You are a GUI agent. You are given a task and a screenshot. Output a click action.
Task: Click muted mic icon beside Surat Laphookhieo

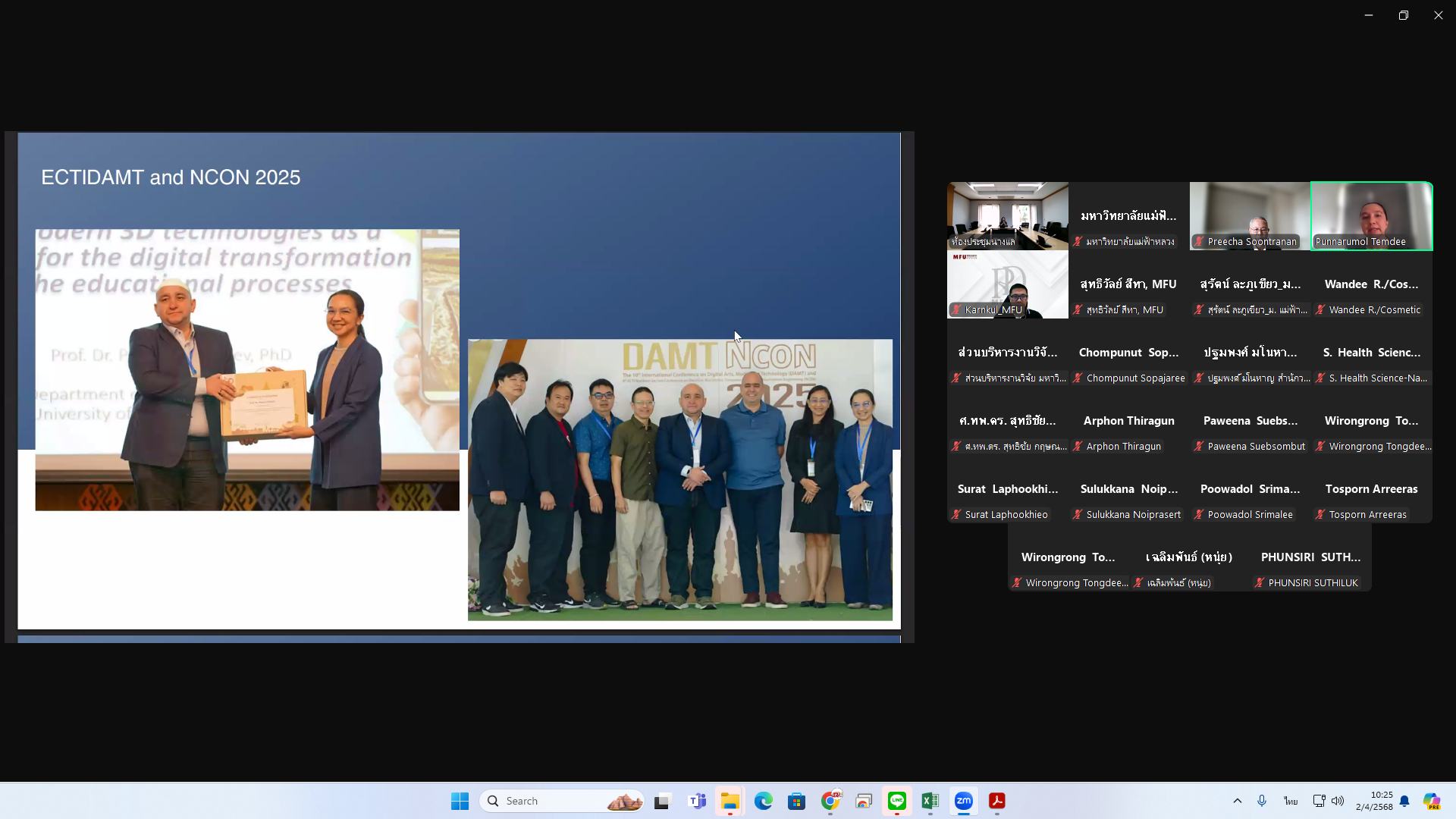pos(956,515)
